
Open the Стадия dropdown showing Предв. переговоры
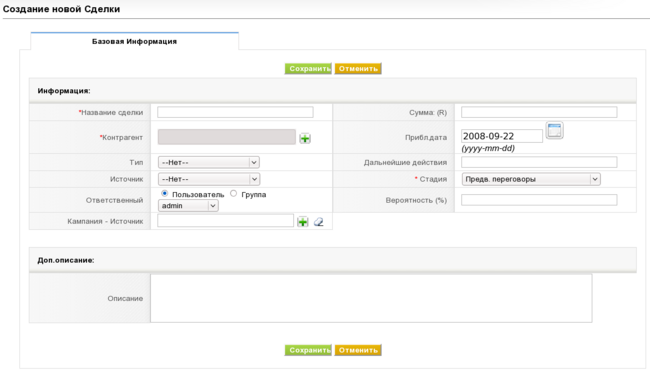point(531,179)
